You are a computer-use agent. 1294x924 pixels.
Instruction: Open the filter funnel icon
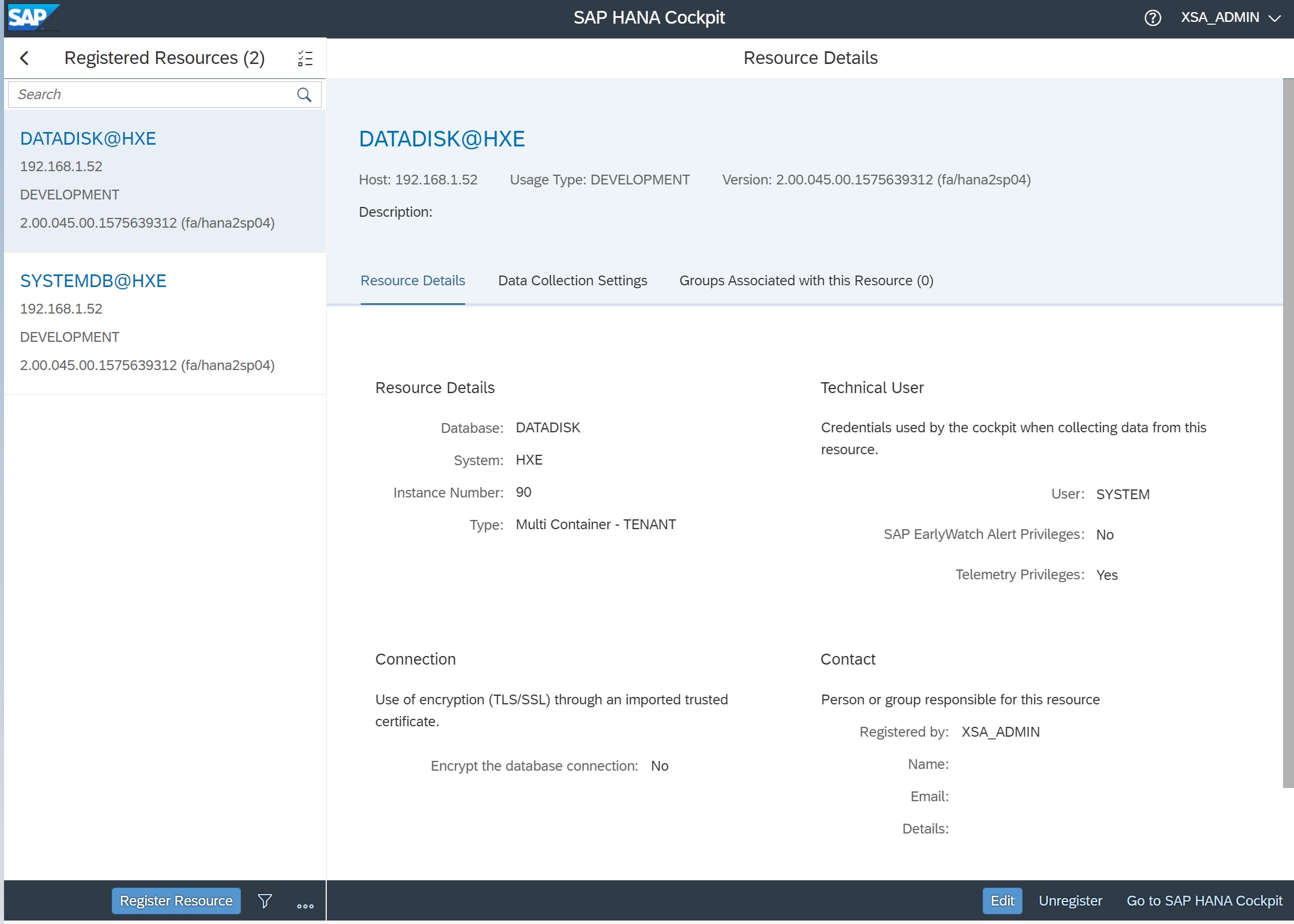click(265, 900)
